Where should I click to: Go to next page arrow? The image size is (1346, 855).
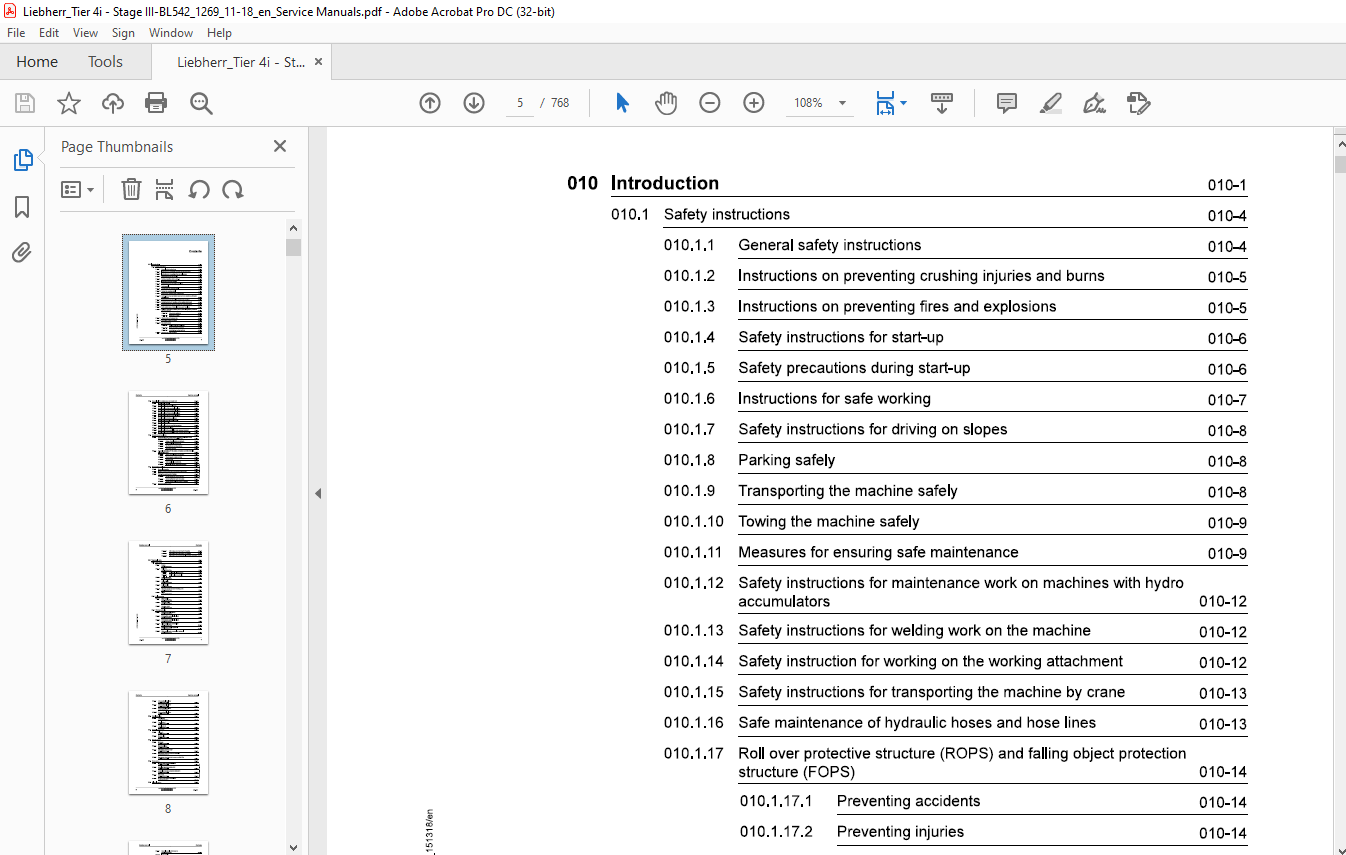coord(474,103)
